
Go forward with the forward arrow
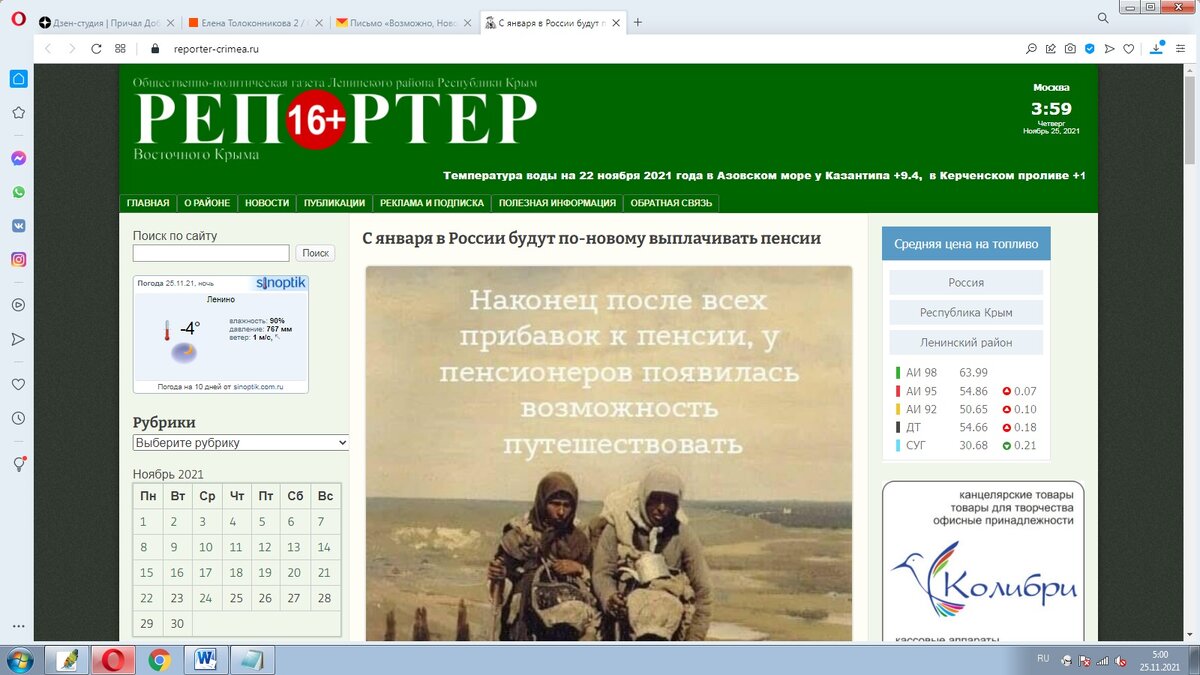coord(72,48)
